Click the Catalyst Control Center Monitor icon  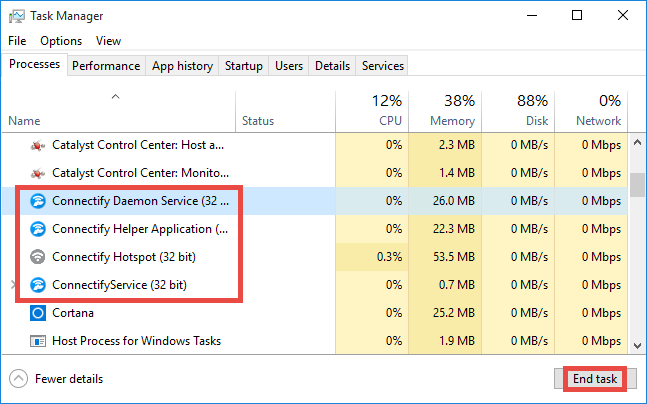(x=38, y=173)
